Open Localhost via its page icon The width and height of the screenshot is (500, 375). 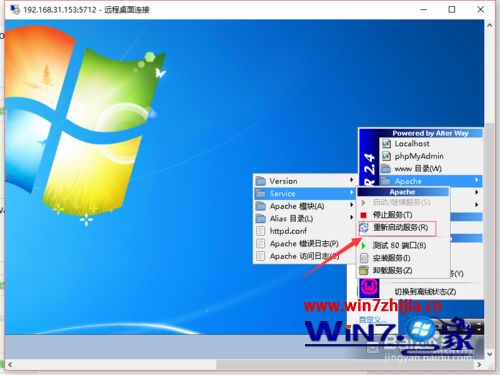(x=386, y=144)
